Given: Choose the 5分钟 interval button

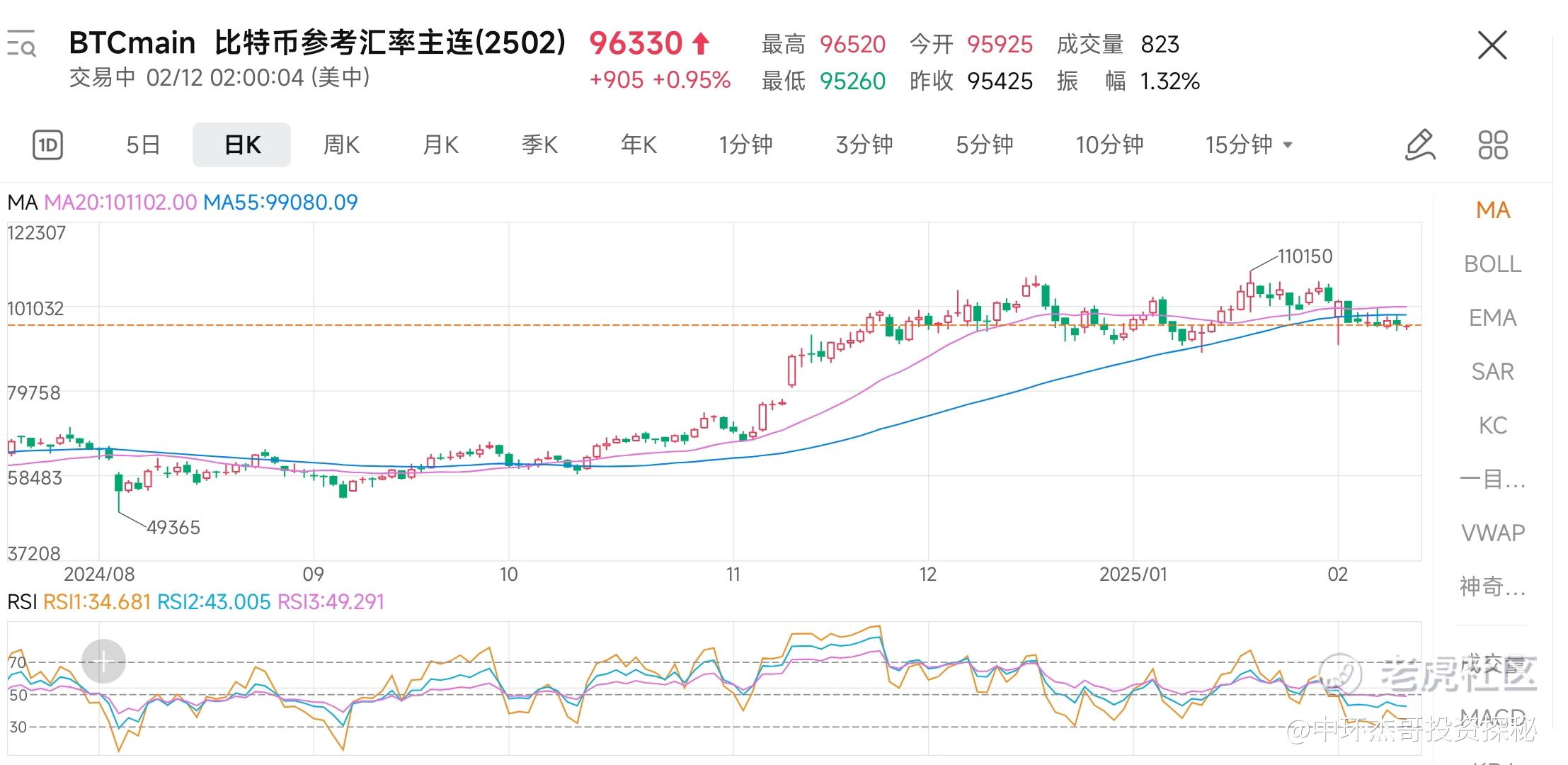Looking at the screenshot, I should [984, 145].
